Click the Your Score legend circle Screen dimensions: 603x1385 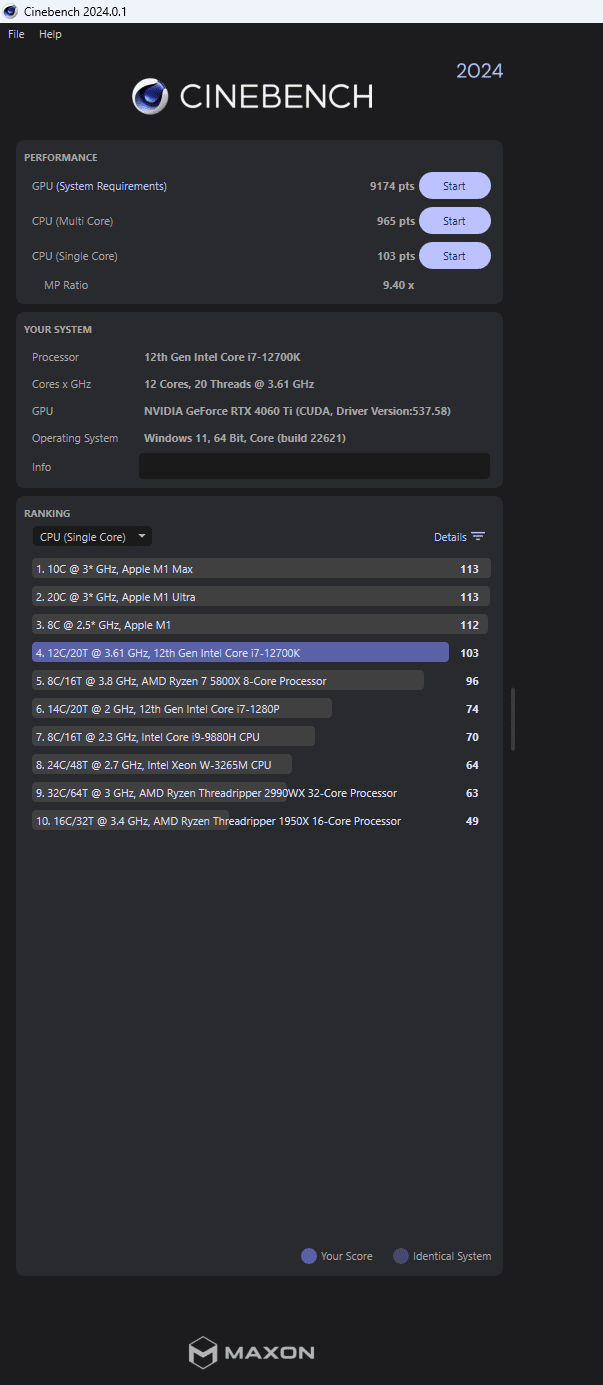(x=309, y=1256)
